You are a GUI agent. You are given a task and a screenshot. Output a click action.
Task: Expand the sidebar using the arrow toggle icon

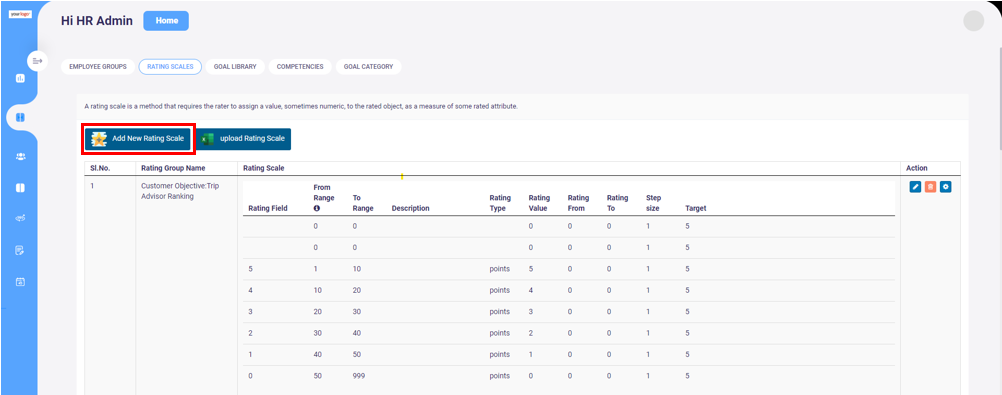(x=37, y=61)
